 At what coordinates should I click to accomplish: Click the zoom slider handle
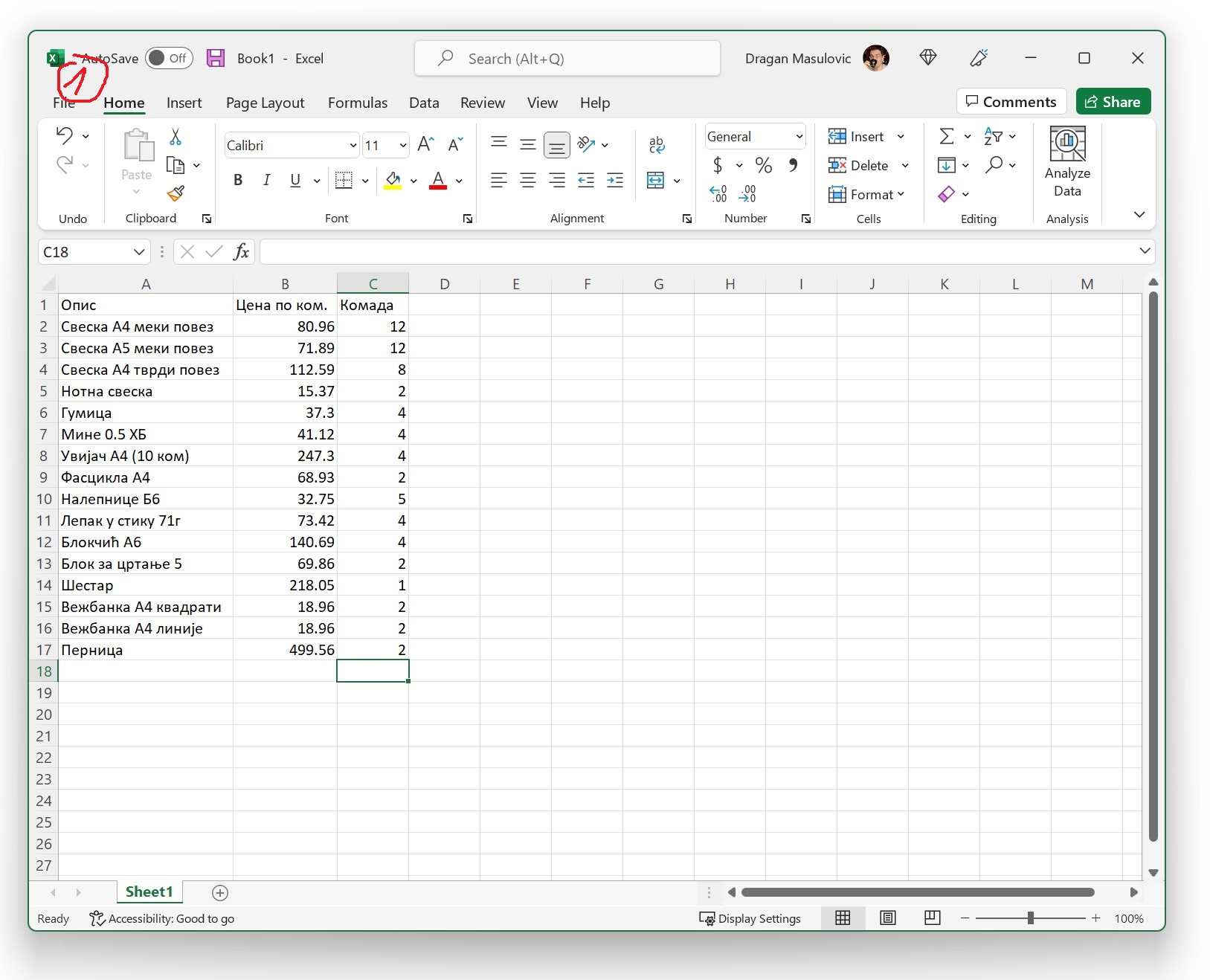[1031, 918]
